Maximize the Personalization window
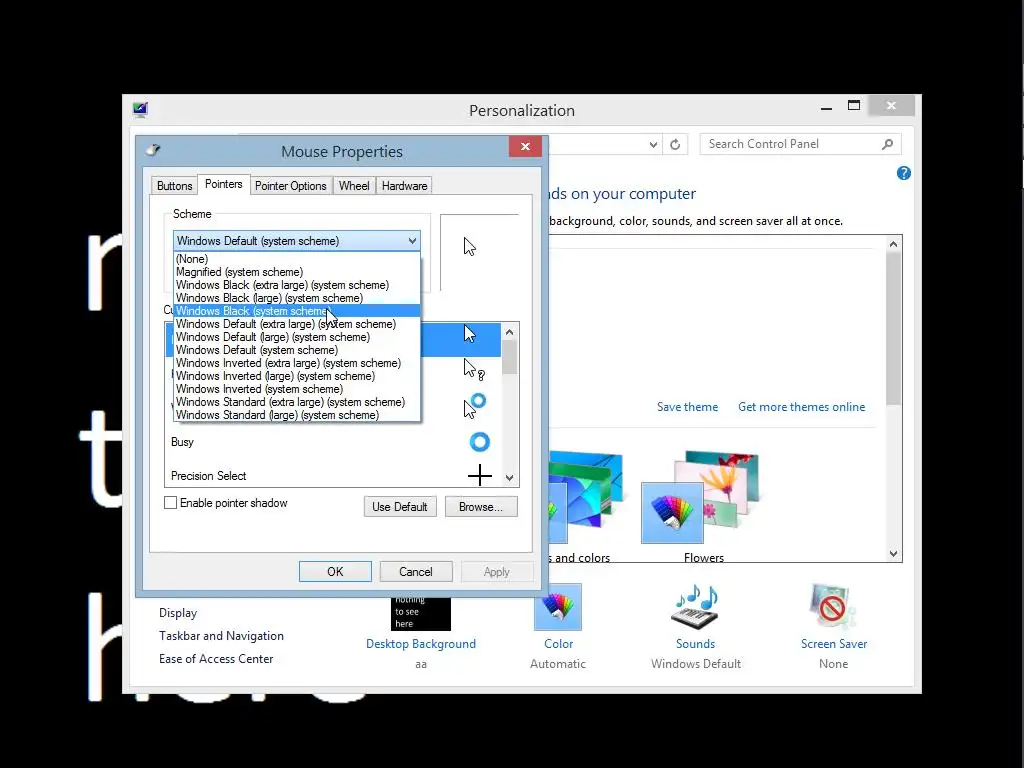Image resolution: width=1024 pixels, height=768 pixels. pos(854,106)
